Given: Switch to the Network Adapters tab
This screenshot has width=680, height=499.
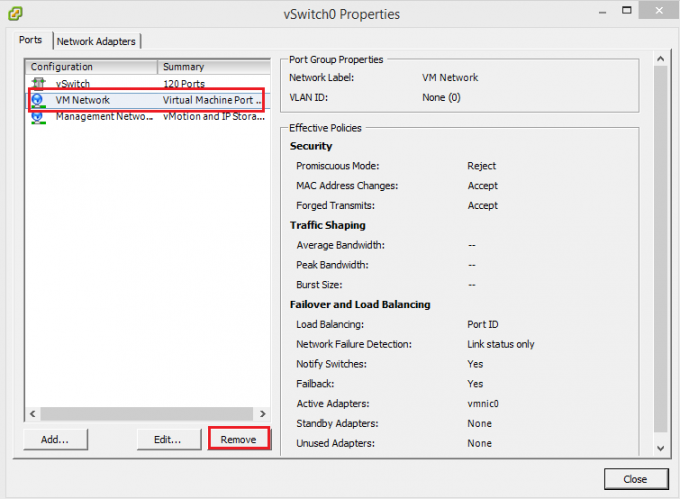Looking at the screenshot, I should coord(97,41).
